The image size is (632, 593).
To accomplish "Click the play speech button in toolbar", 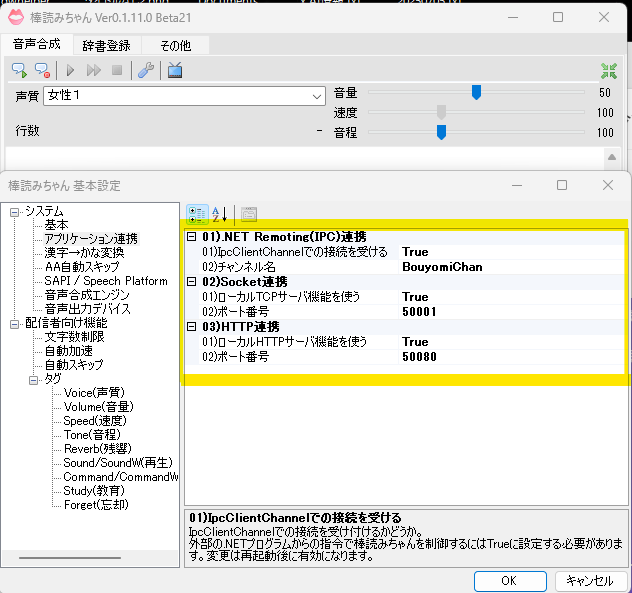I will pos(70,70).
